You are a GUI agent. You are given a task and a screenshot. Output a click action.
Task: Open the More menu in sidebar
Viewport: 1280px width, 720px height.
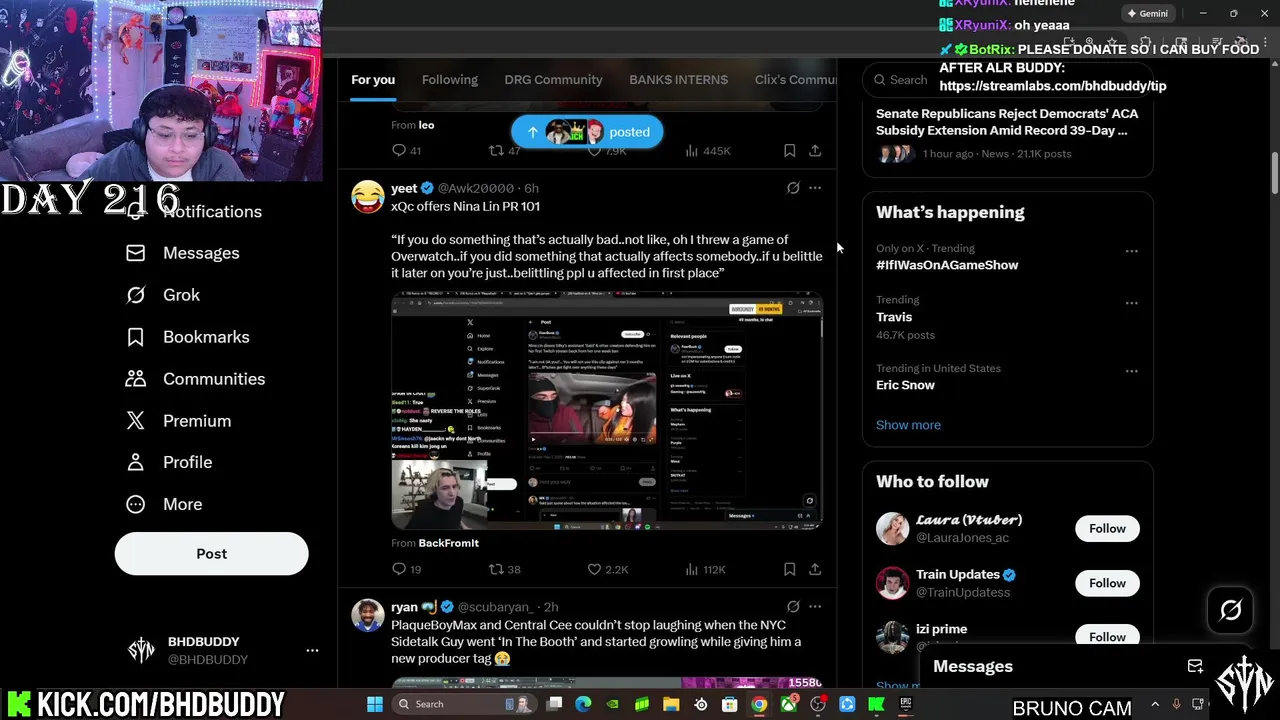coord(182,504)
